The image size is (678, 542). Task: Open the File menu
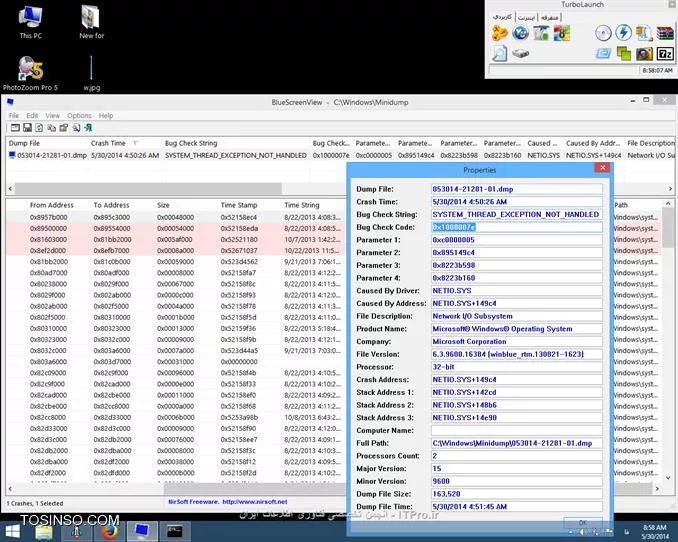[14, 115]
